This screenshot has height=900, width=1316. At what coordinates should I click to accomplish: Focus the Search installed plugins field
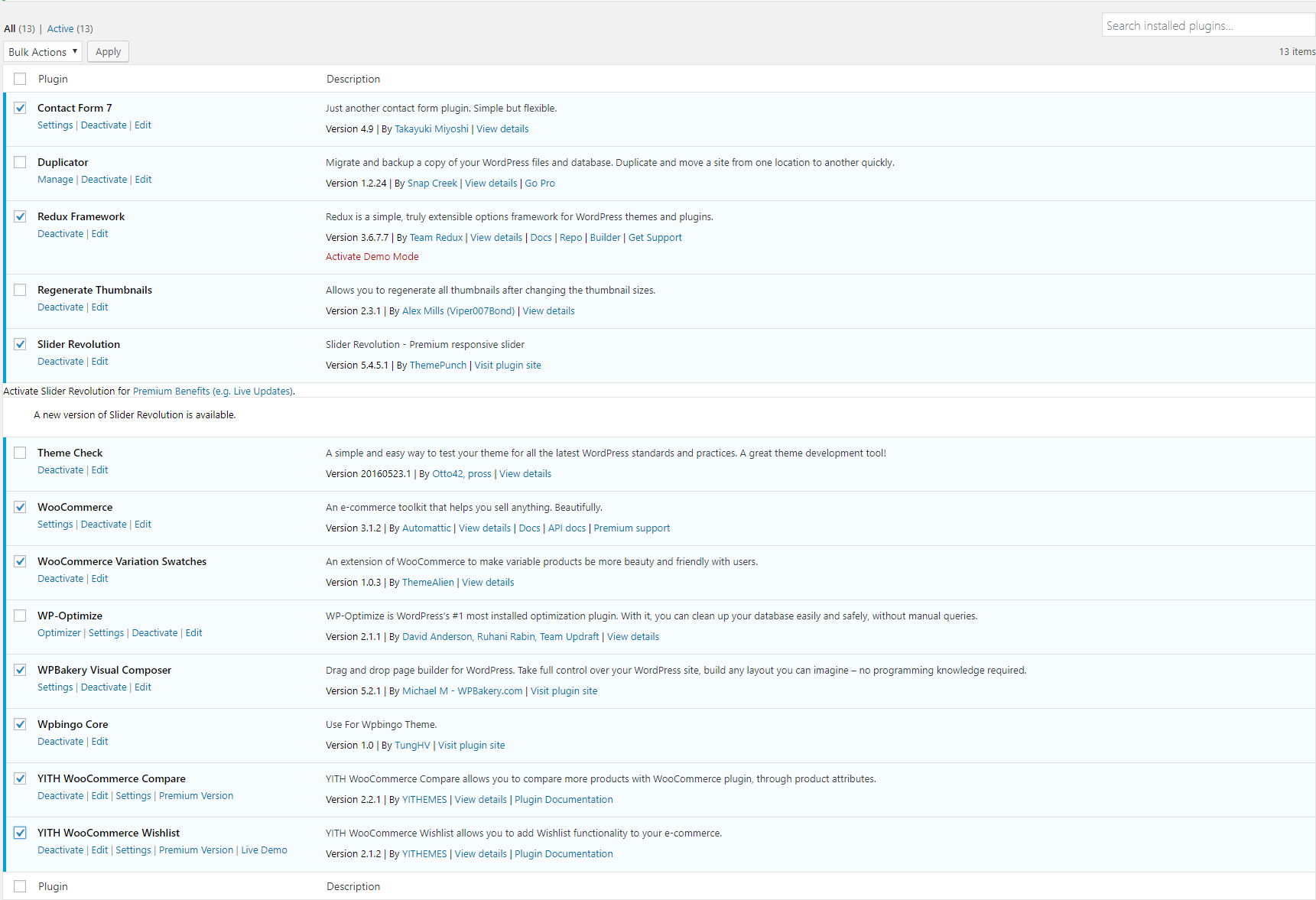[1207, 25]
